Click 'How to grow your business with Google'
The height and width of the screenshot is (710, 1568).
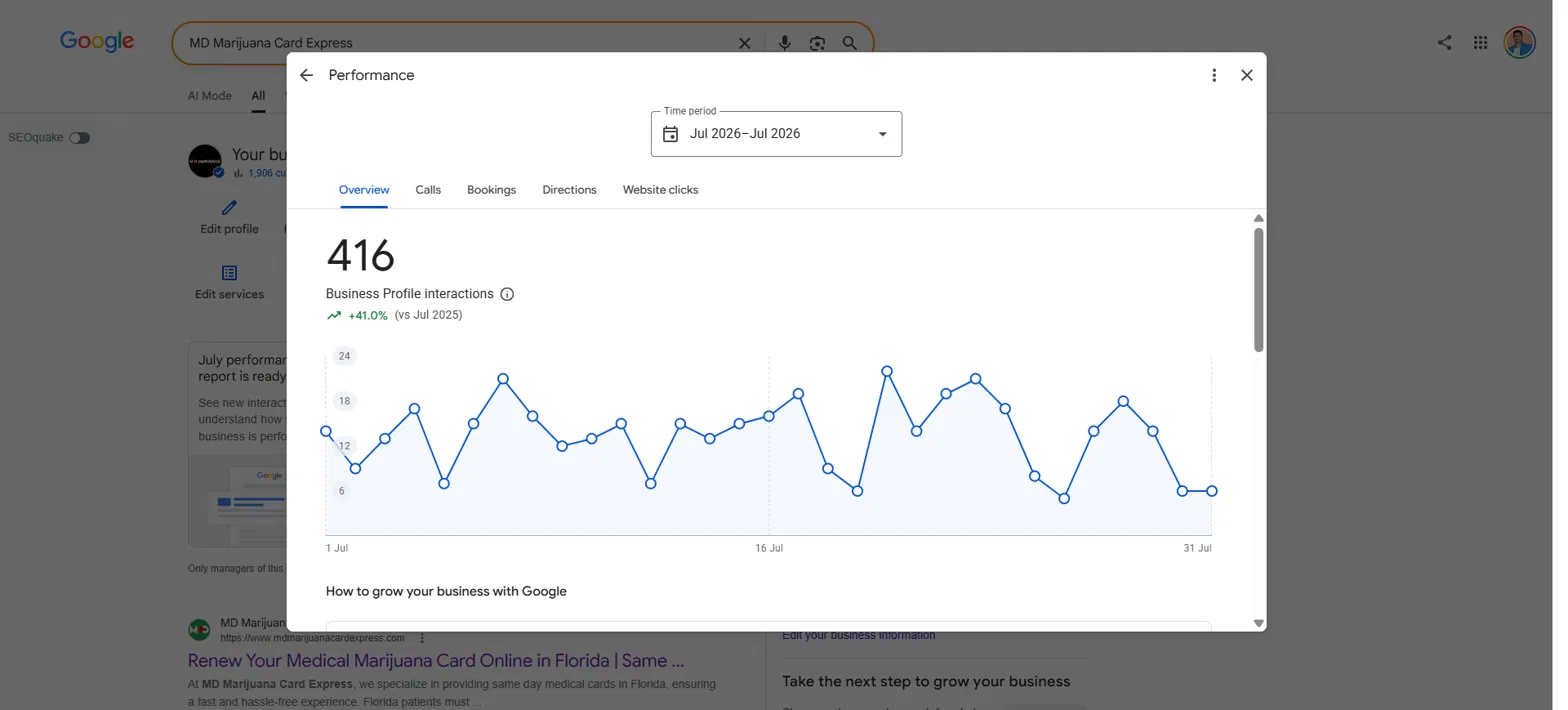(446, 591)
